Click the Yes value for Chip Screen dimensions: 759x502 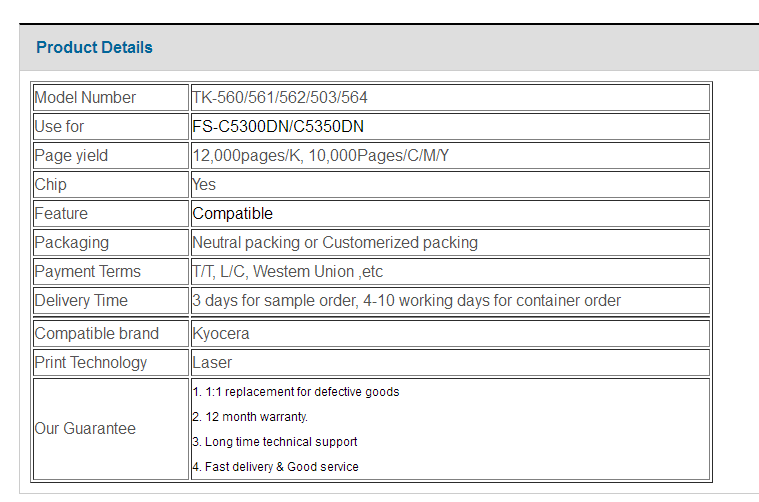click(x=204, y=184)
